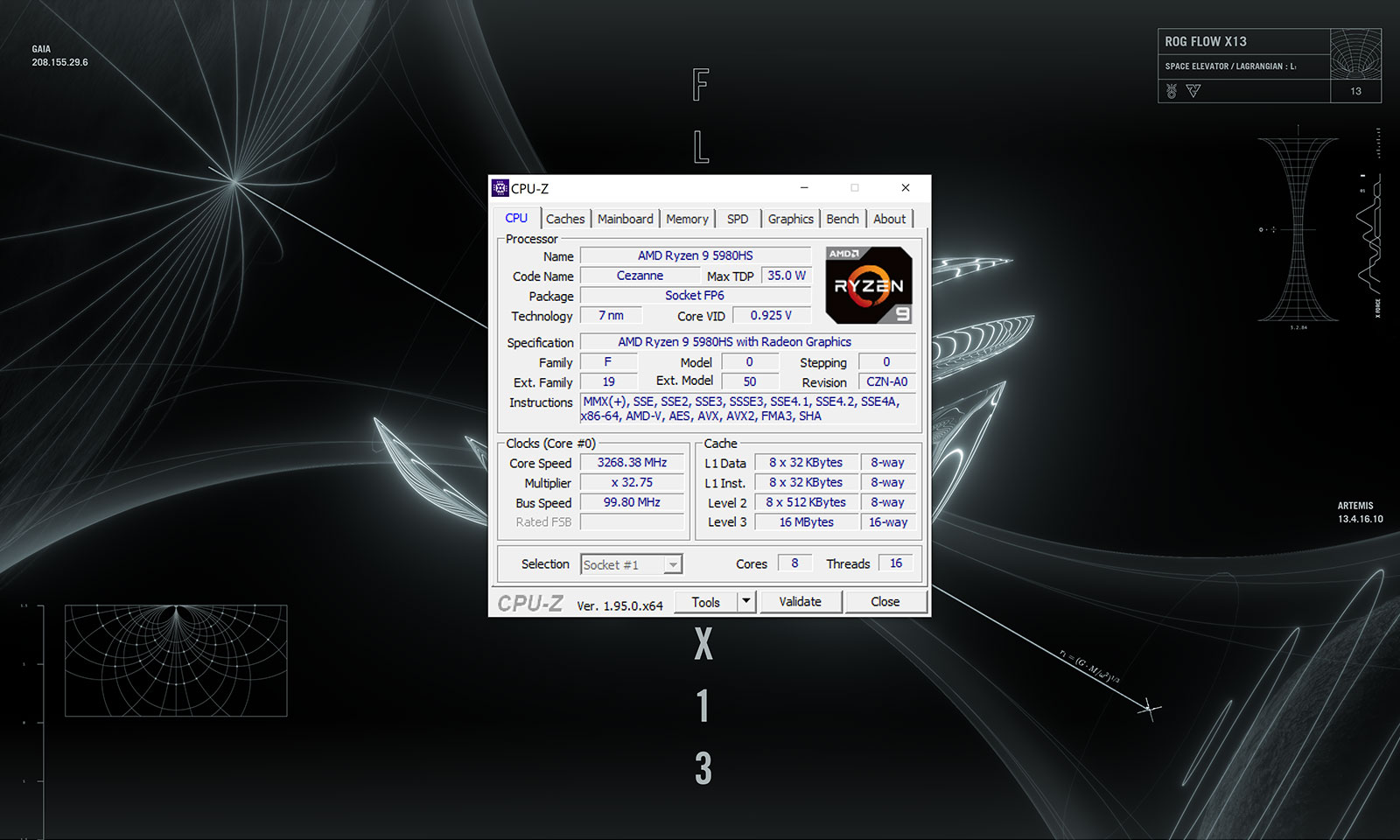Go to the SPD tab
The image size is (1400, 840).
pos(738,219)
